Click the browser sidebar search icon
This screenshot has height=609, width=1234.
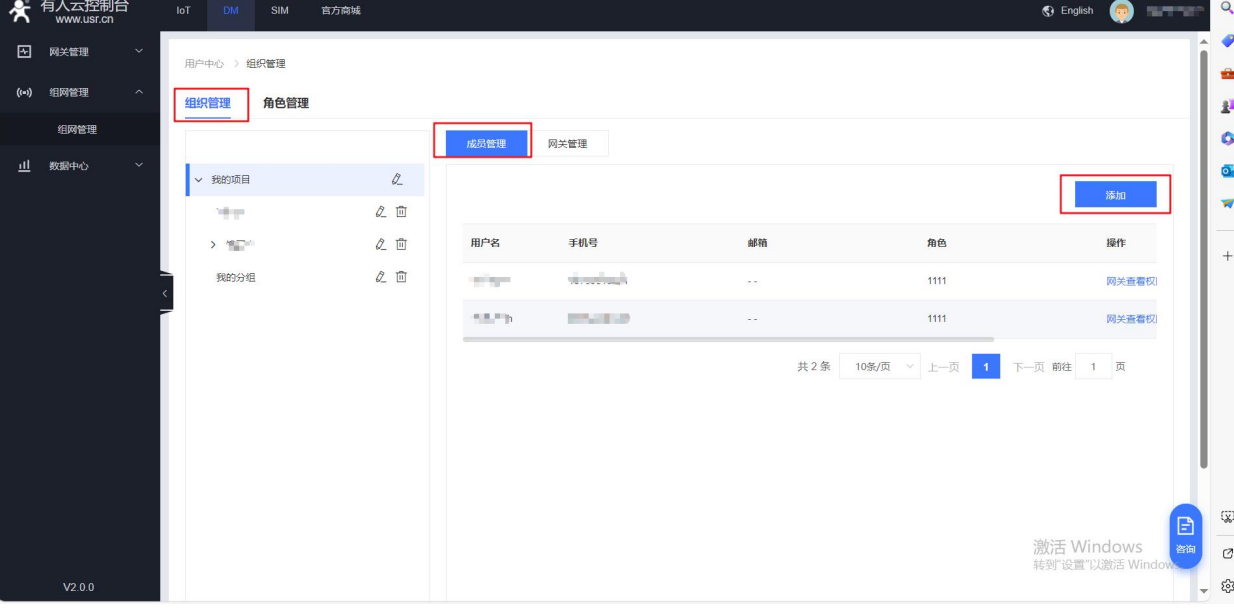[1227, 9]
